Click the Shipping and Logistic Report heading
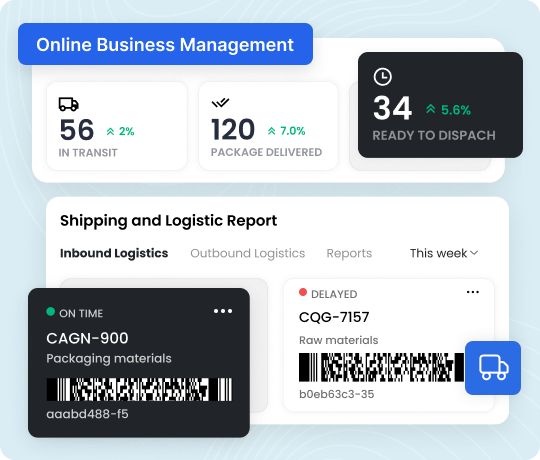 click(x=168, y=221)
